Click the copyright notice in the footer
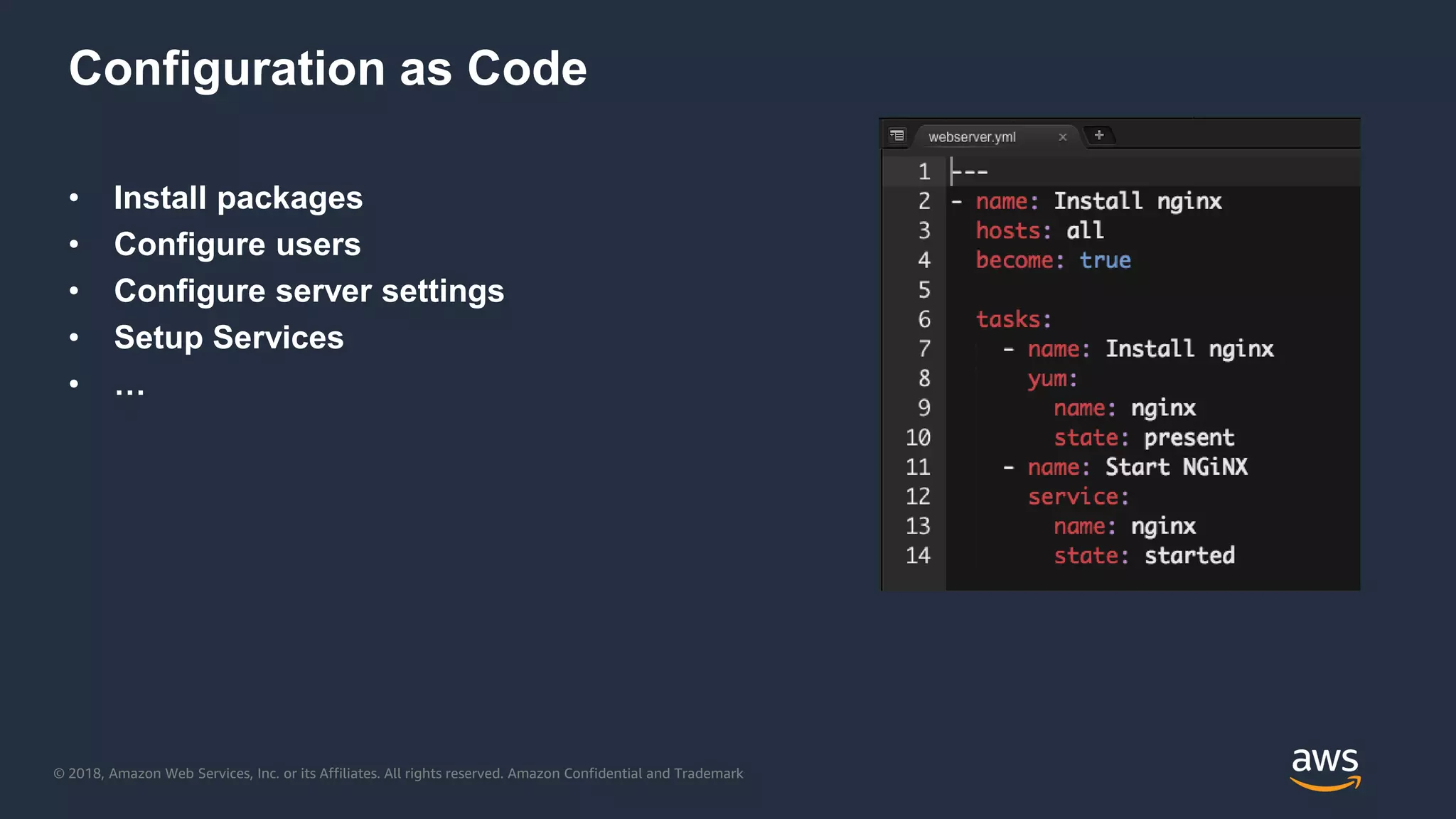Image resolution: width=1456 pixels, height=819 pixels. coord(398,773)
